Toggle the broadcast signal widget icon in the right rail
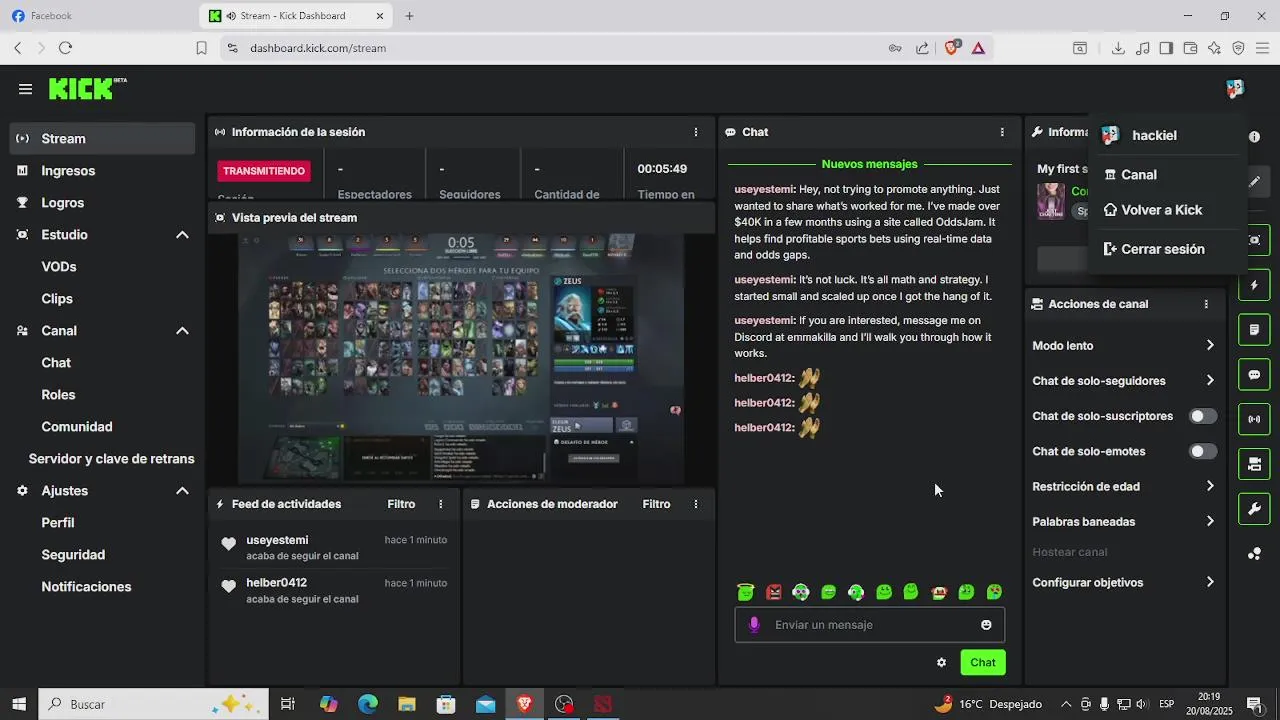Viewport: 1280px width, 720px height. [x=1254, y=419]
